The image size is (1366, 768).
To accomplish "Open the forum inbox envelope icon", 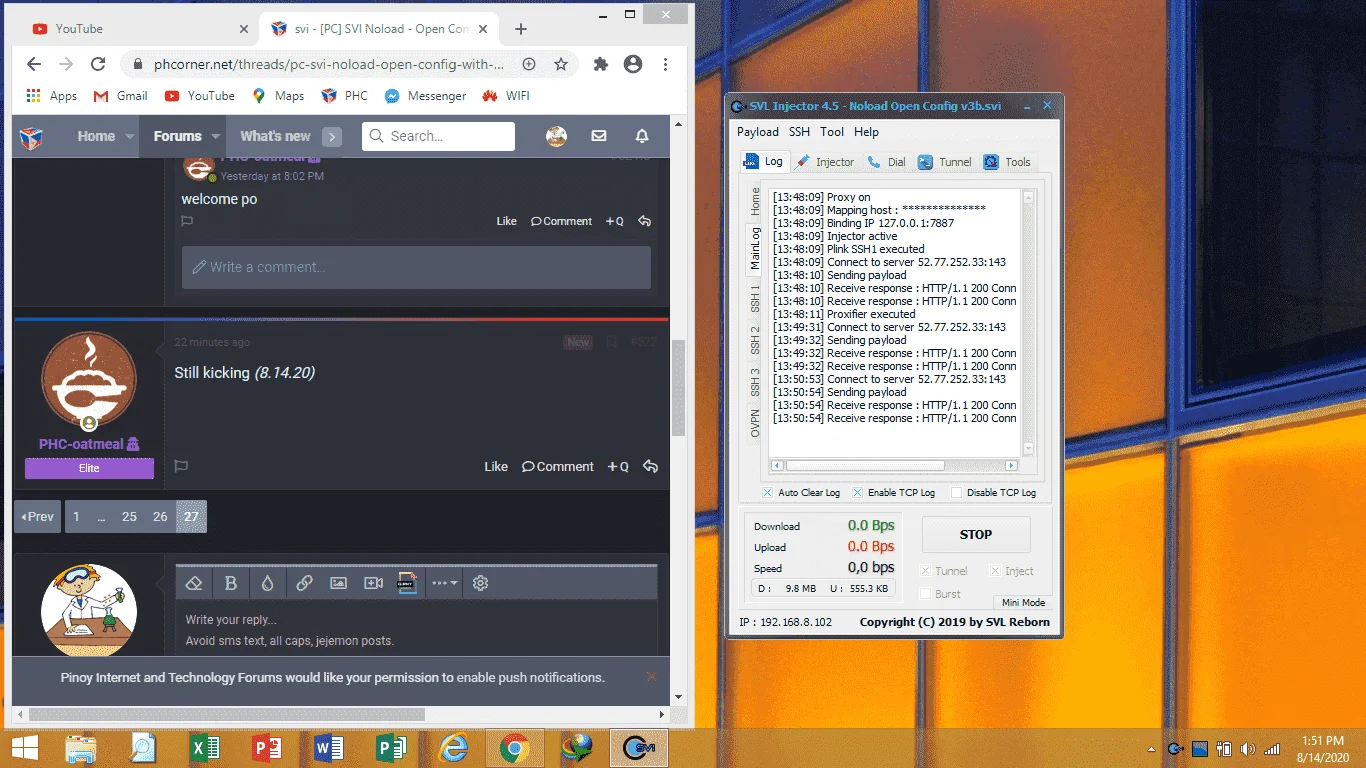I will coord(599,136).
